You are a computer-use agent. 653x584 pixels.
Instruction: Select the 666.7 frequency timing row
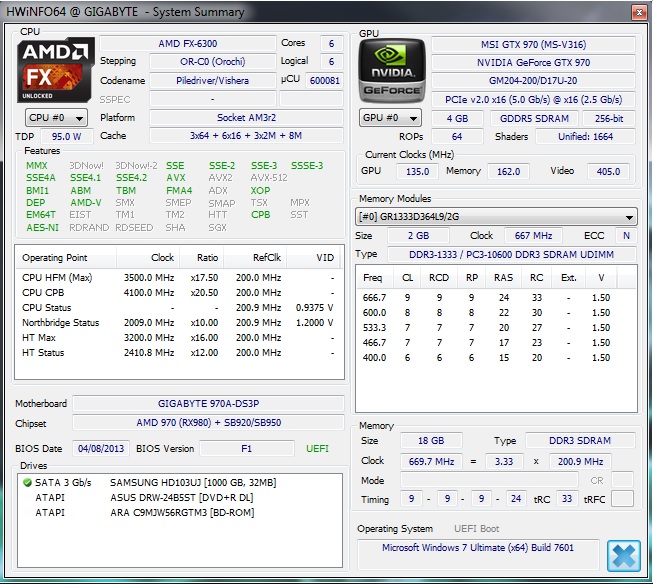(x=496, y=297)
